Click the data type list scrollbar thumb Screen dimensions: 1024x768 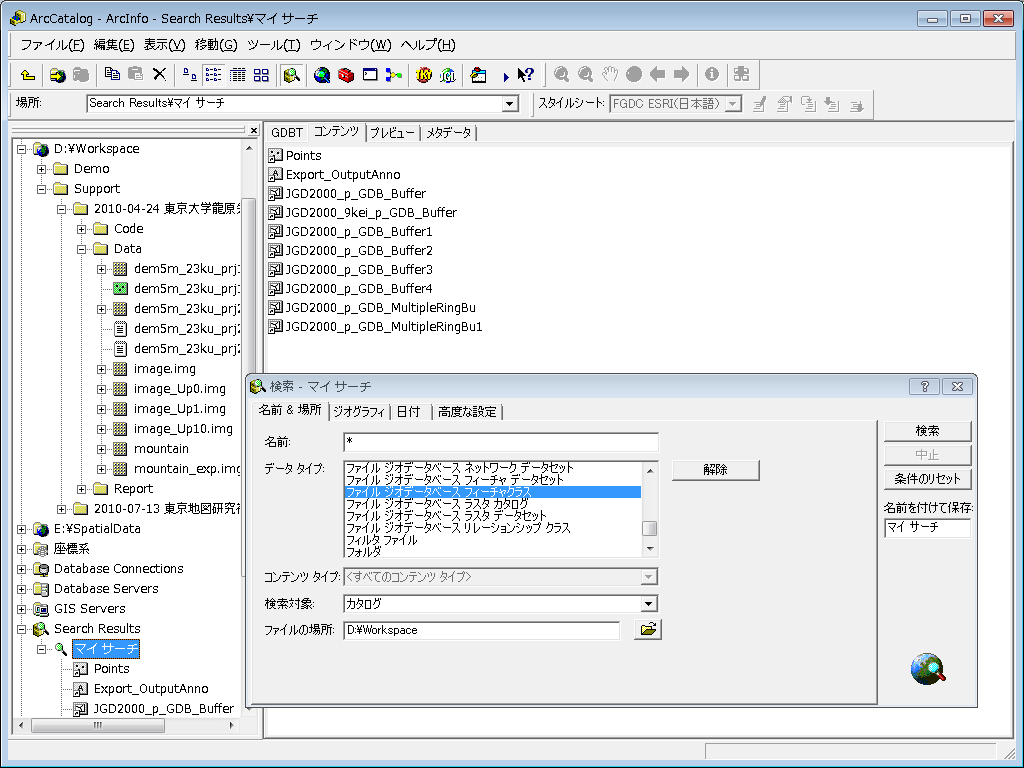click(650, 528)
